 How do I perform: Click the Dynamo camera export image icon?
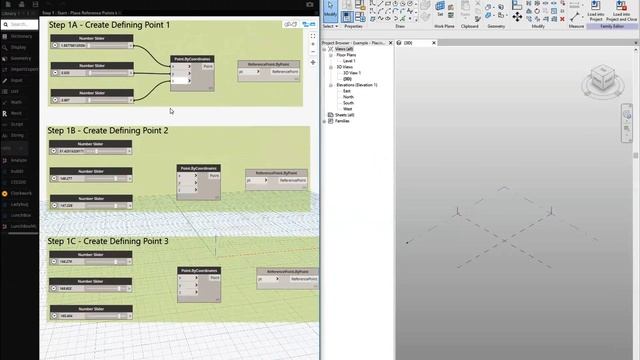(x=310, y=4)
